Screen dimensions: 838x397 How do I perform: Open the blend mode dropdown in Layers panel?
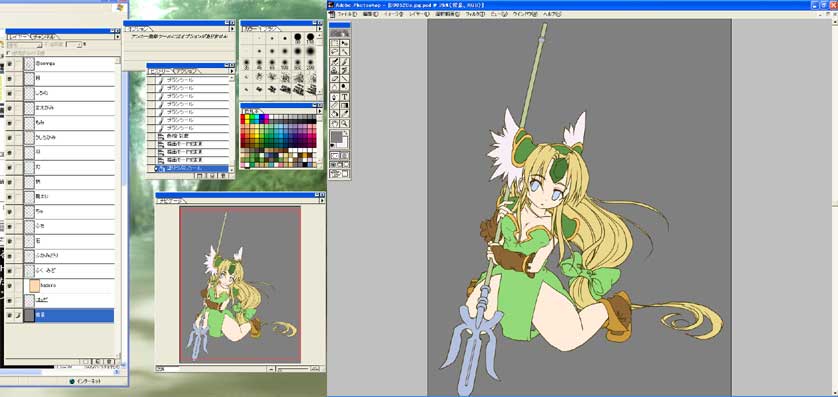click(x=25, y=45)
